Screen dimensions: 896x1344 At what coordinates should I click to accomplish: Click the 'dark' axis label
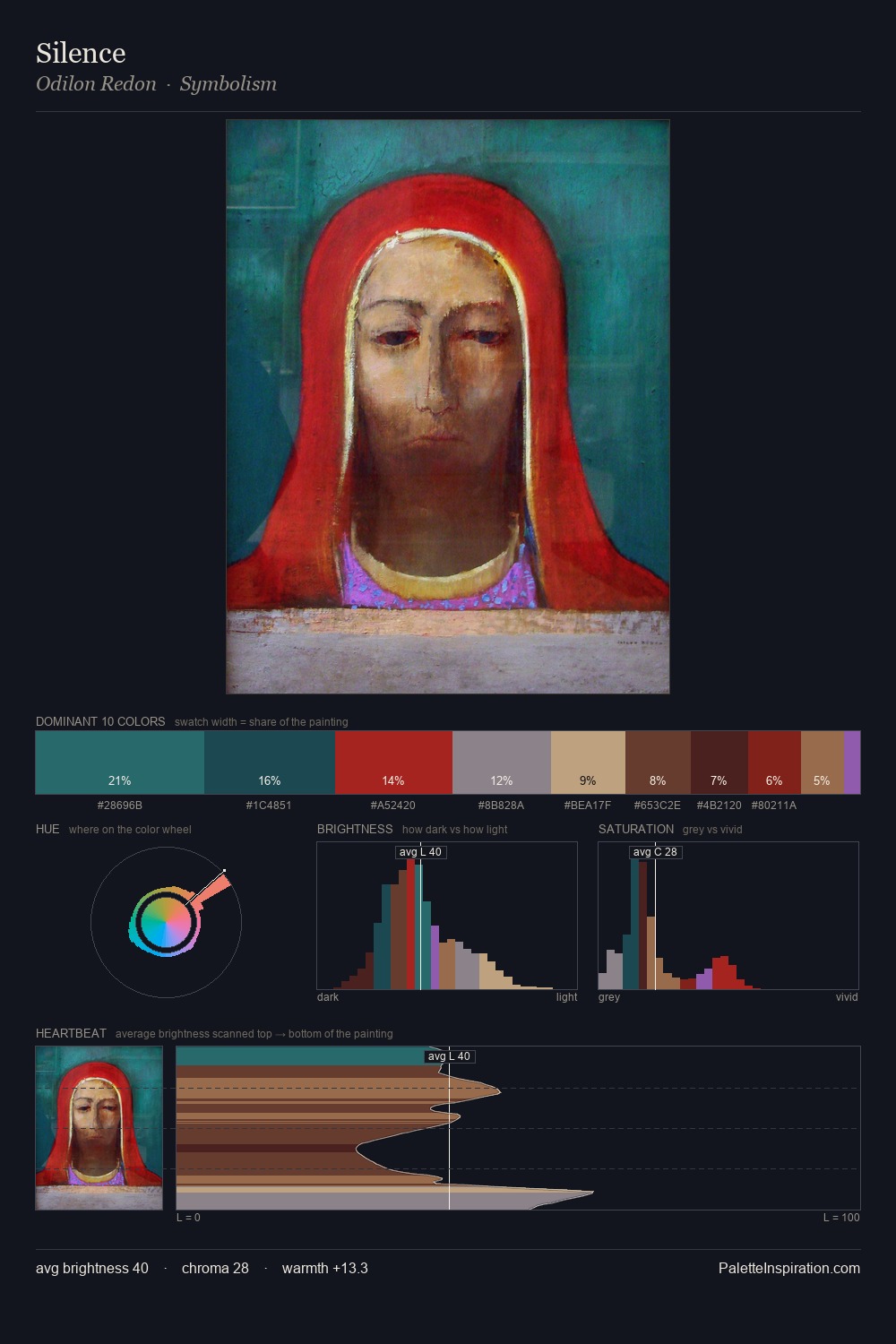pyautogui.click(x=328, y=997)
